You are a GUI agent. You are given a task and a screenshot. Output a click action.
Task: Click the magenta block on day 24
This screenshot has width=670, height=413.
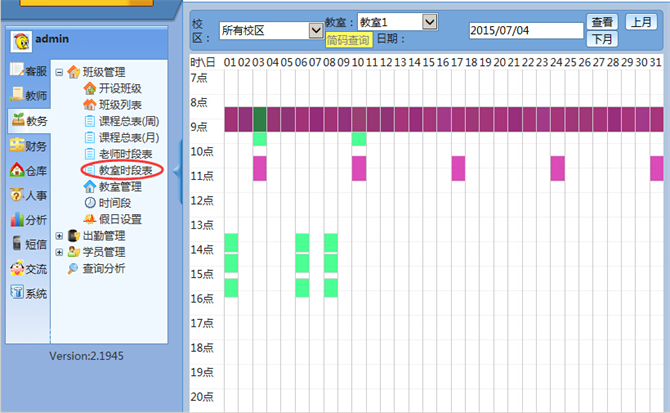558,168
